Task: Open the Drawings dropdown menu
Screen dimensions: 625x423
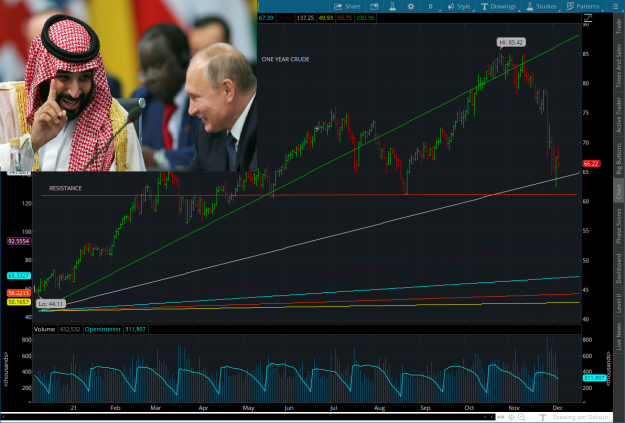Action: (x=498, y=6)
